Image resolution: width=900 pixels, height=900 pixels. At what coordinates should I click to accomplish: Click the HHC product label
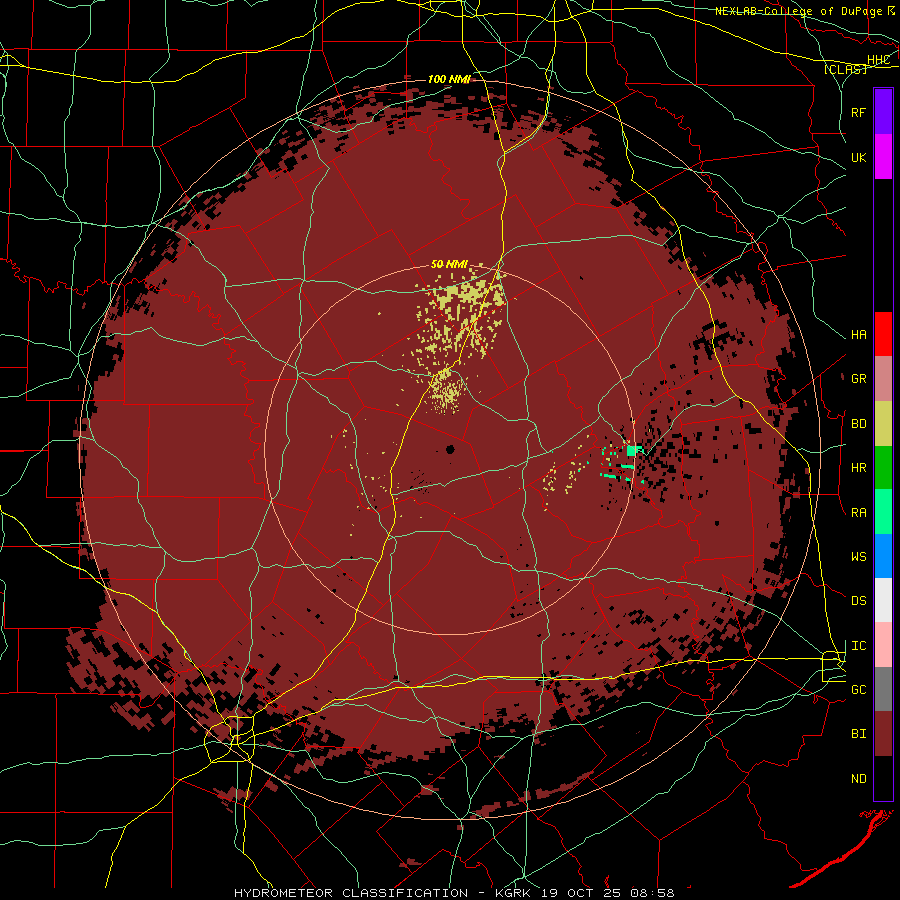[878, 60]
